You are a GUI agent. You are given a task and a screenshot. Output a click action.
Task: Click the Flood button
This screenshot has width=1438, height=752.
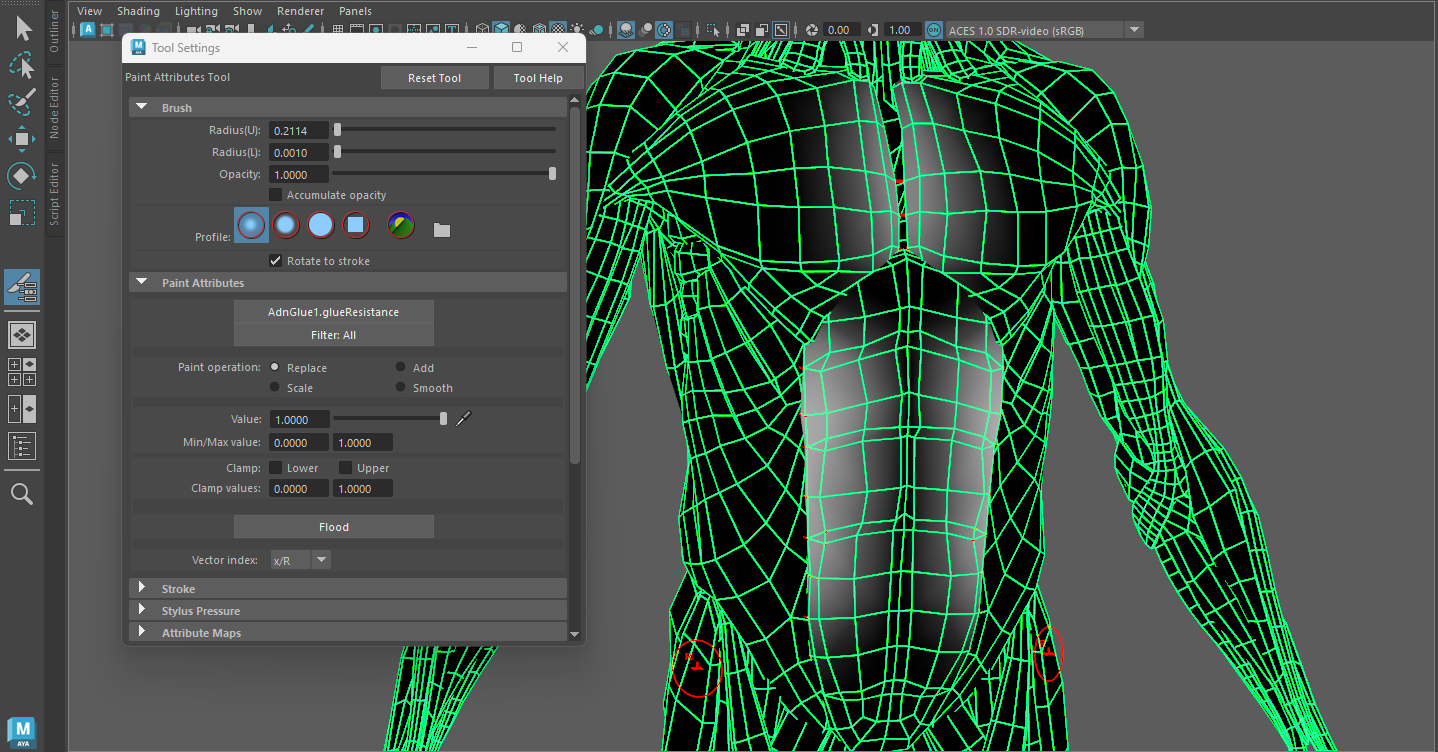[x=334, y=527]
